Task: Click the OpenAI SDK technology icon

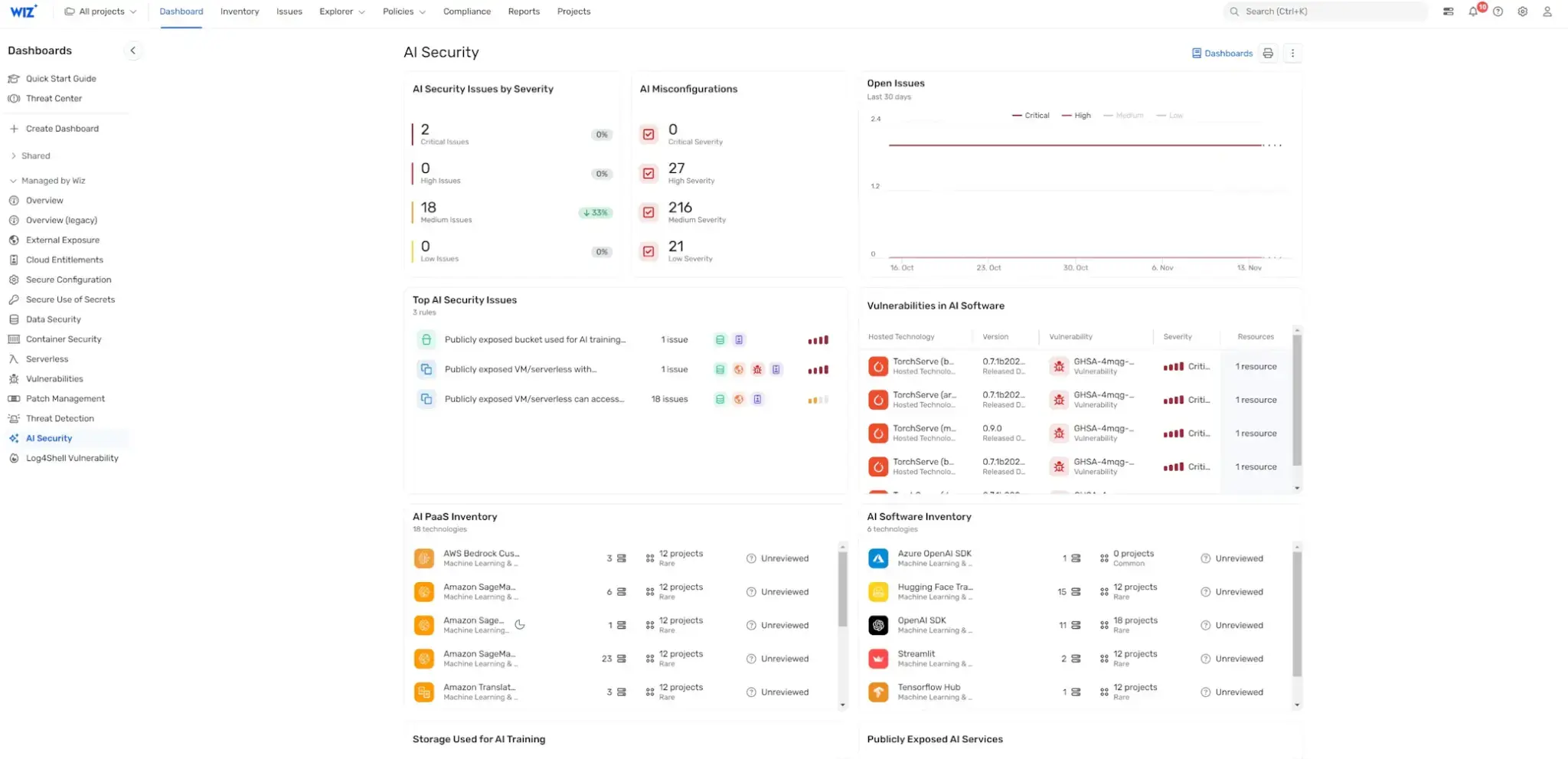Action: tap(878, 625)
